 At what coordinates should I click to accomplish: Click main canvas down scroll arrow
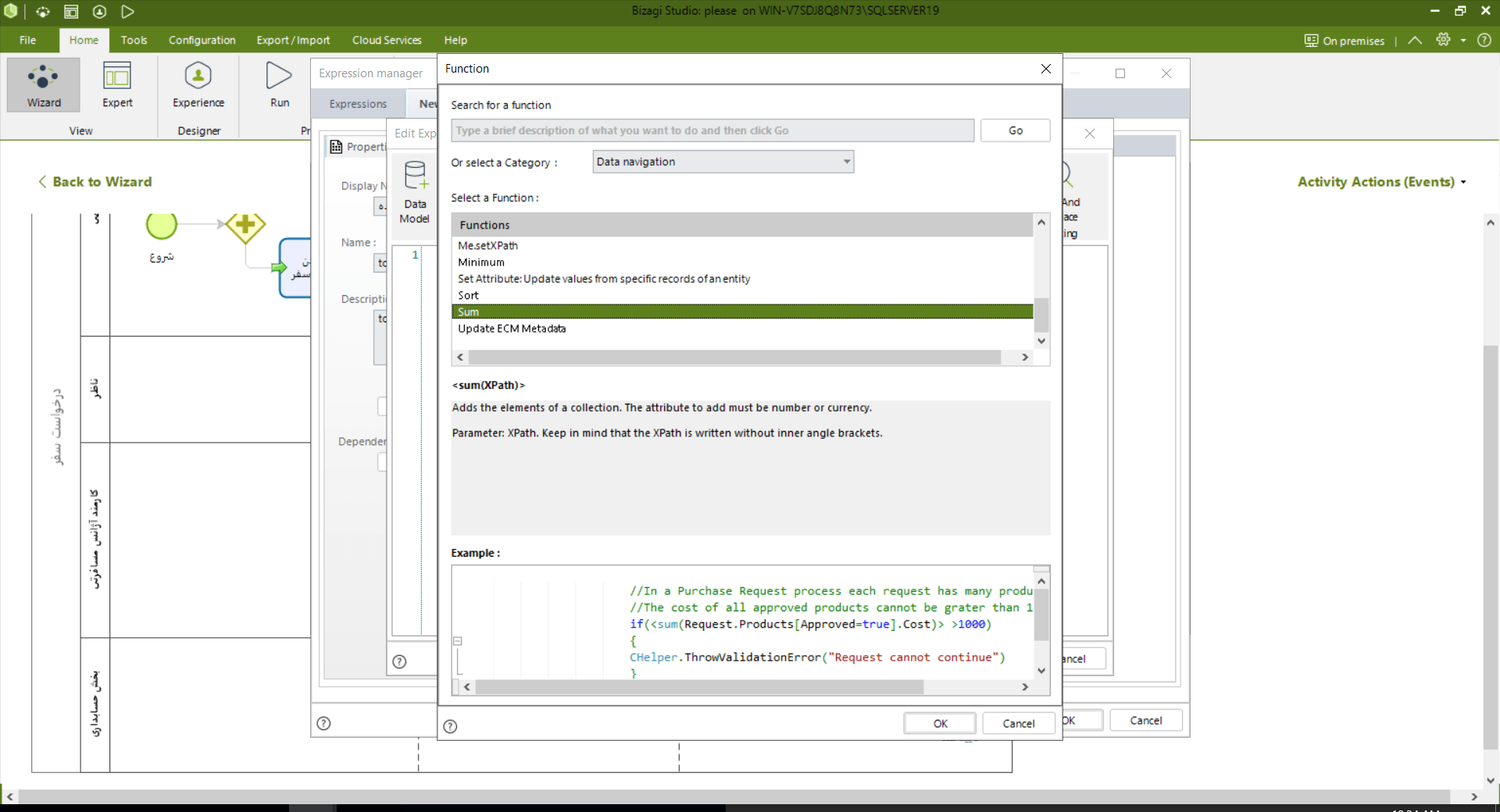click(1491, 780)
